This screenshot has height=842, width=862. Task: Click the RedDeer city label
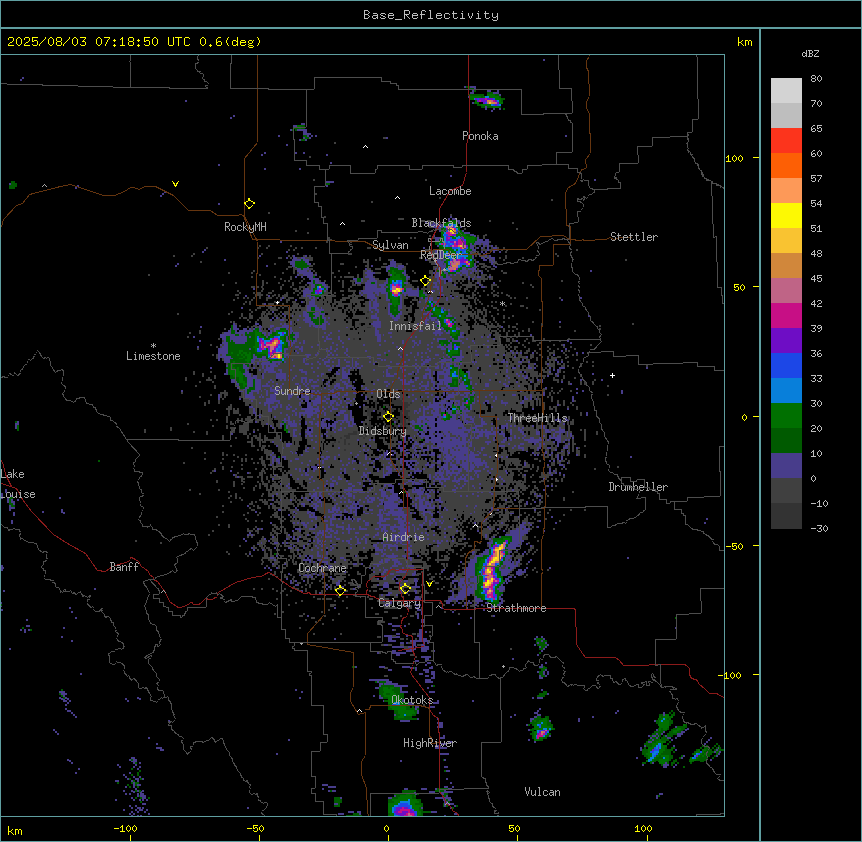440,255
